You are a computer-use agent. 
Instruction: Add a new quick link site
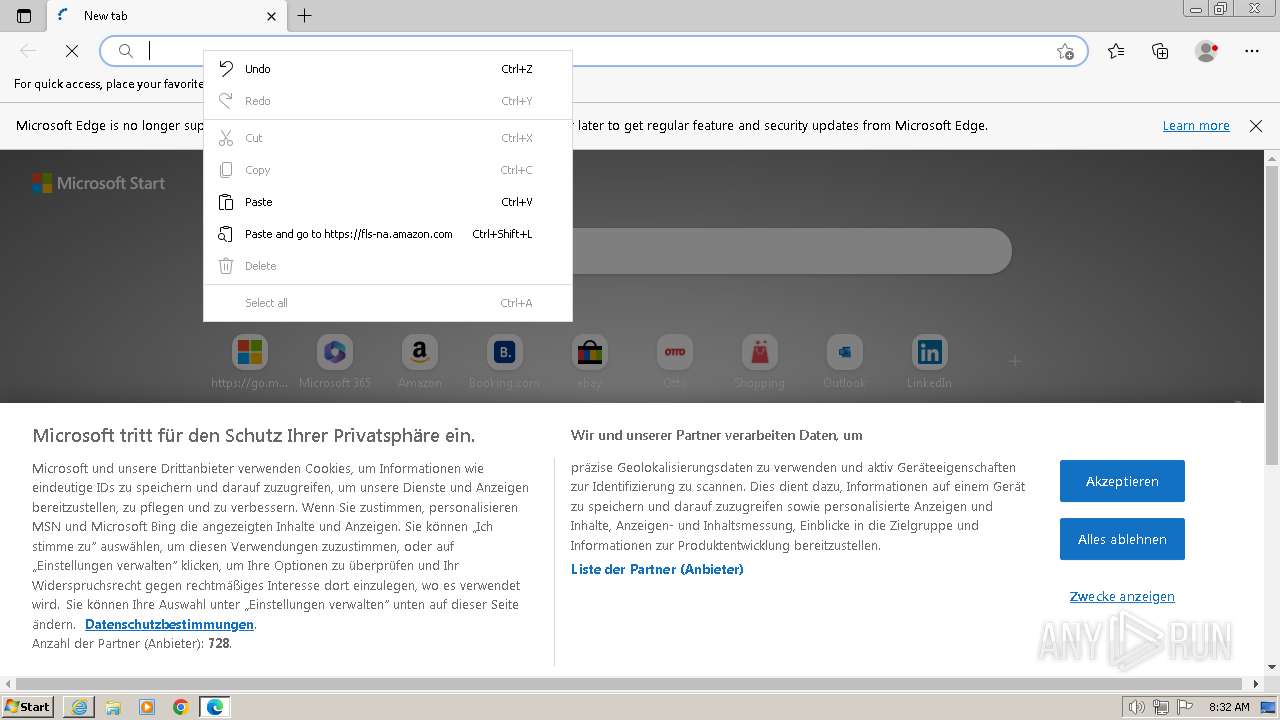[1015, 361]
